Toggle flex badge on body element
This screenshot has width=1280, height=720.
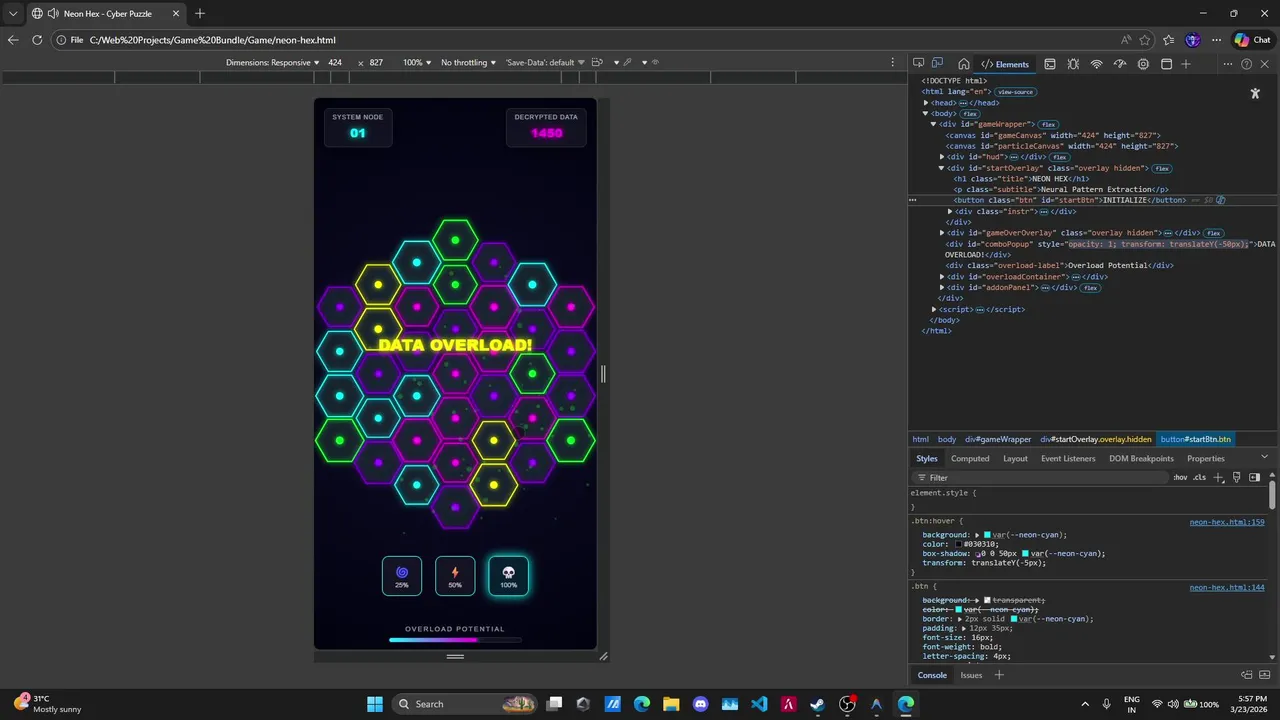click(x=970, y=114)
